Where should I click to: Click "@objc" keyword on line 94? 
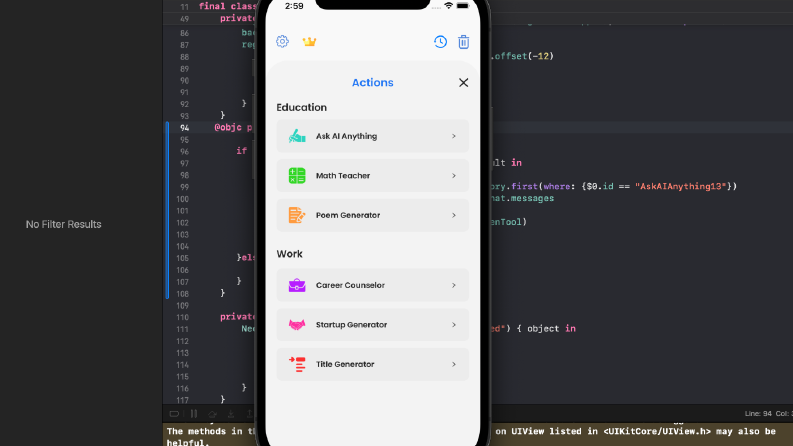(228, 127)
